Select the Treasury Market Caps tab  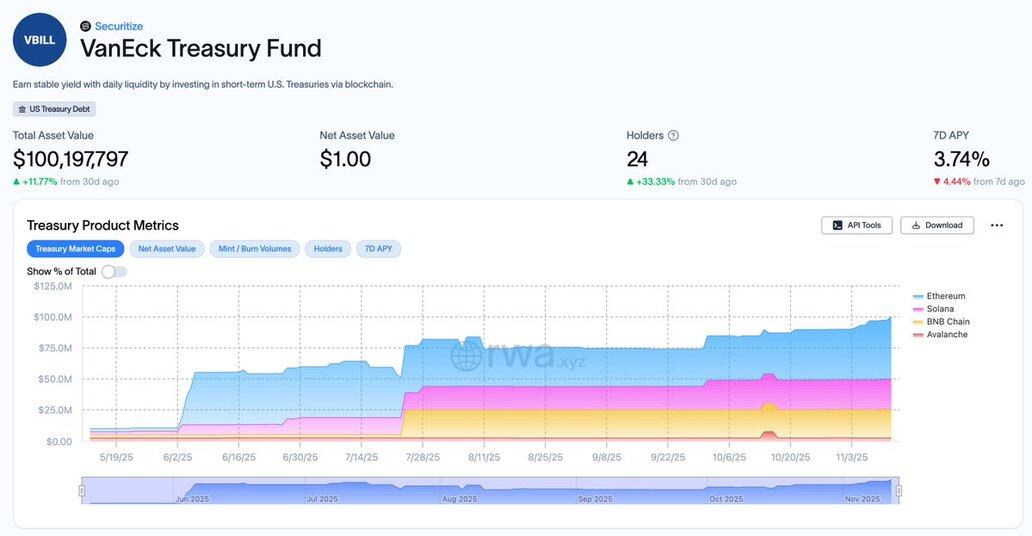click(x=76, y=249)
